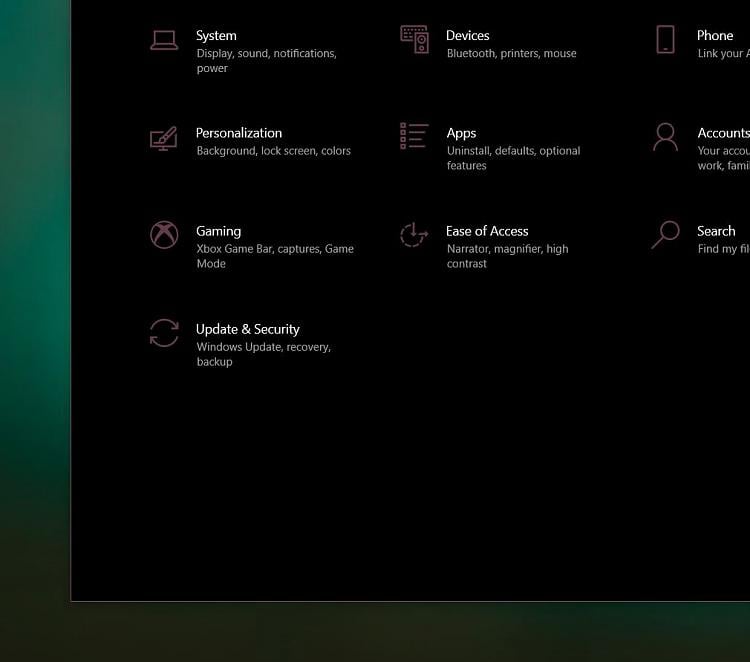Click 'Display, sound, notifications, power' description
Image resolution: width=750 pixels, height=662 pixels.
266,61
